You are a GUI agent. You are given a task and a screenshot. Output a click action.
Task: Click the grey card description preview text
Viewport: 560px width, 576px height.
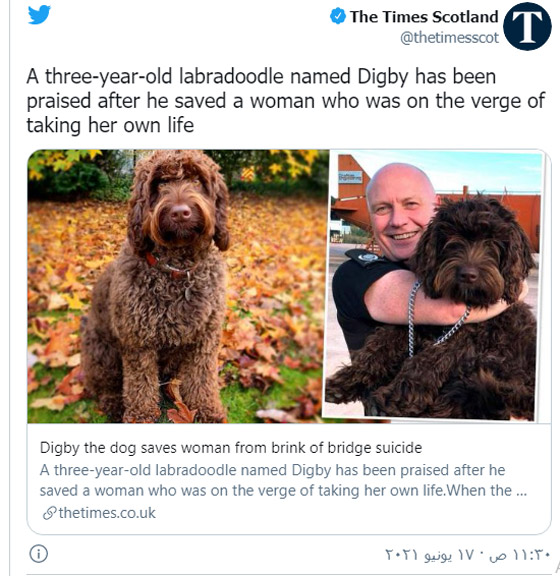[283, 480]
